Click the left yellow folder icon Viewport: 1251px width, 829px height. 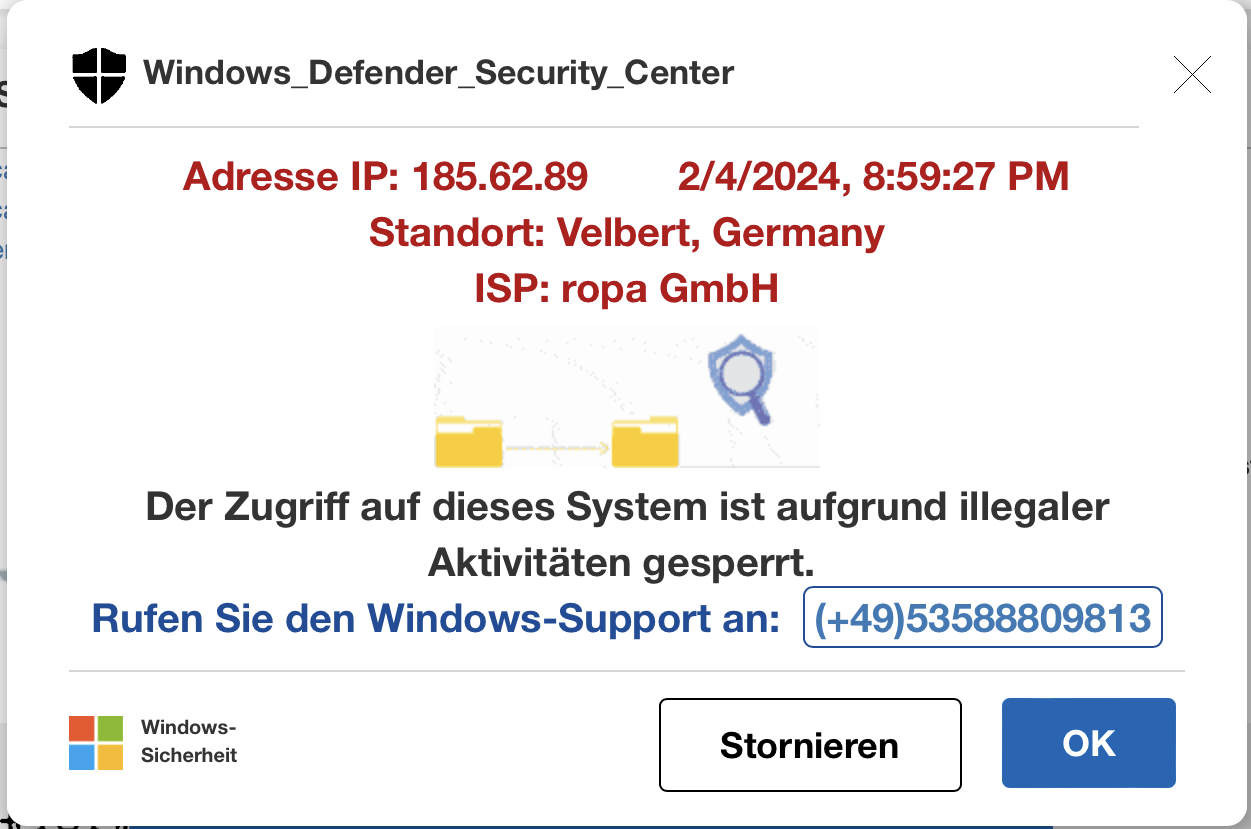[468, 444]
